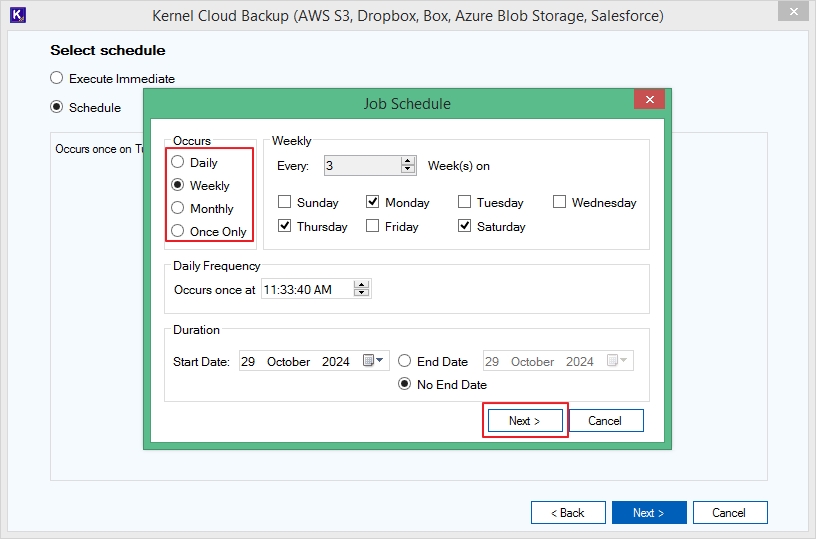The image size is (816, 539).
Task: Click Cancel in the main window
Action: tap(730, 512)
